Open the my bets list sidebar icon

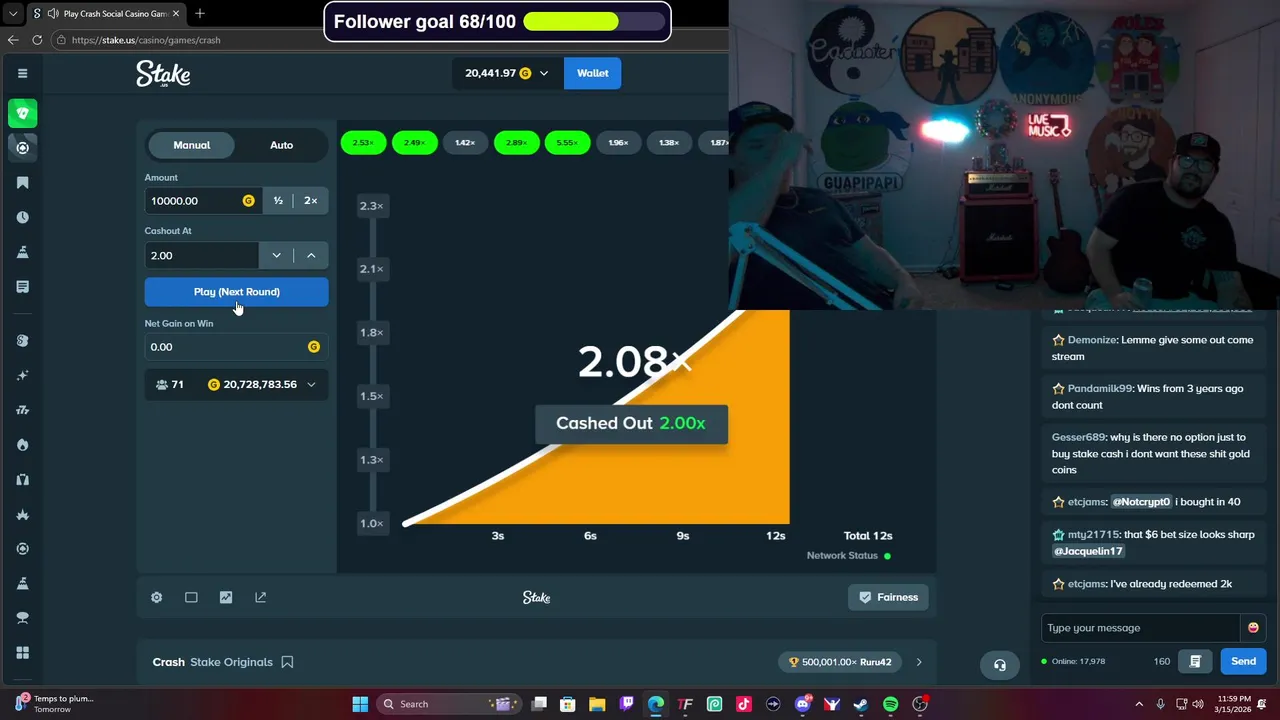[22, 287]
